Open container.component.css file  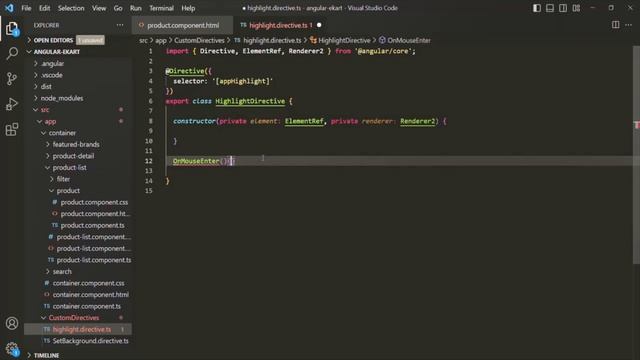[88, 283]
